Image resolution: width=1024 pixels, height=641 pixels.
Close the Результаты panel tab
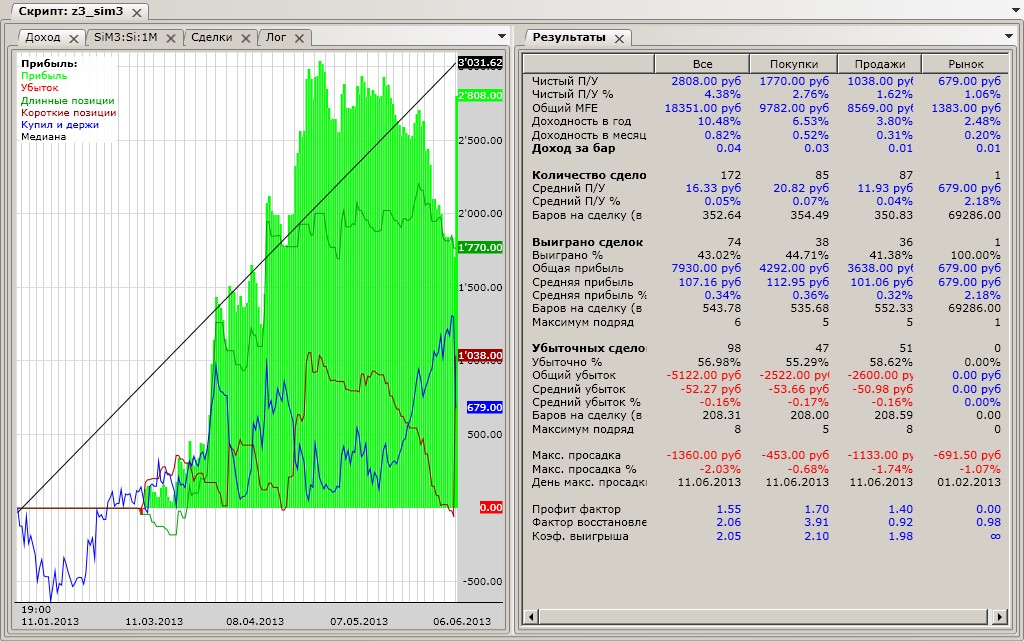pyautogui.click(x=619, y=38)
